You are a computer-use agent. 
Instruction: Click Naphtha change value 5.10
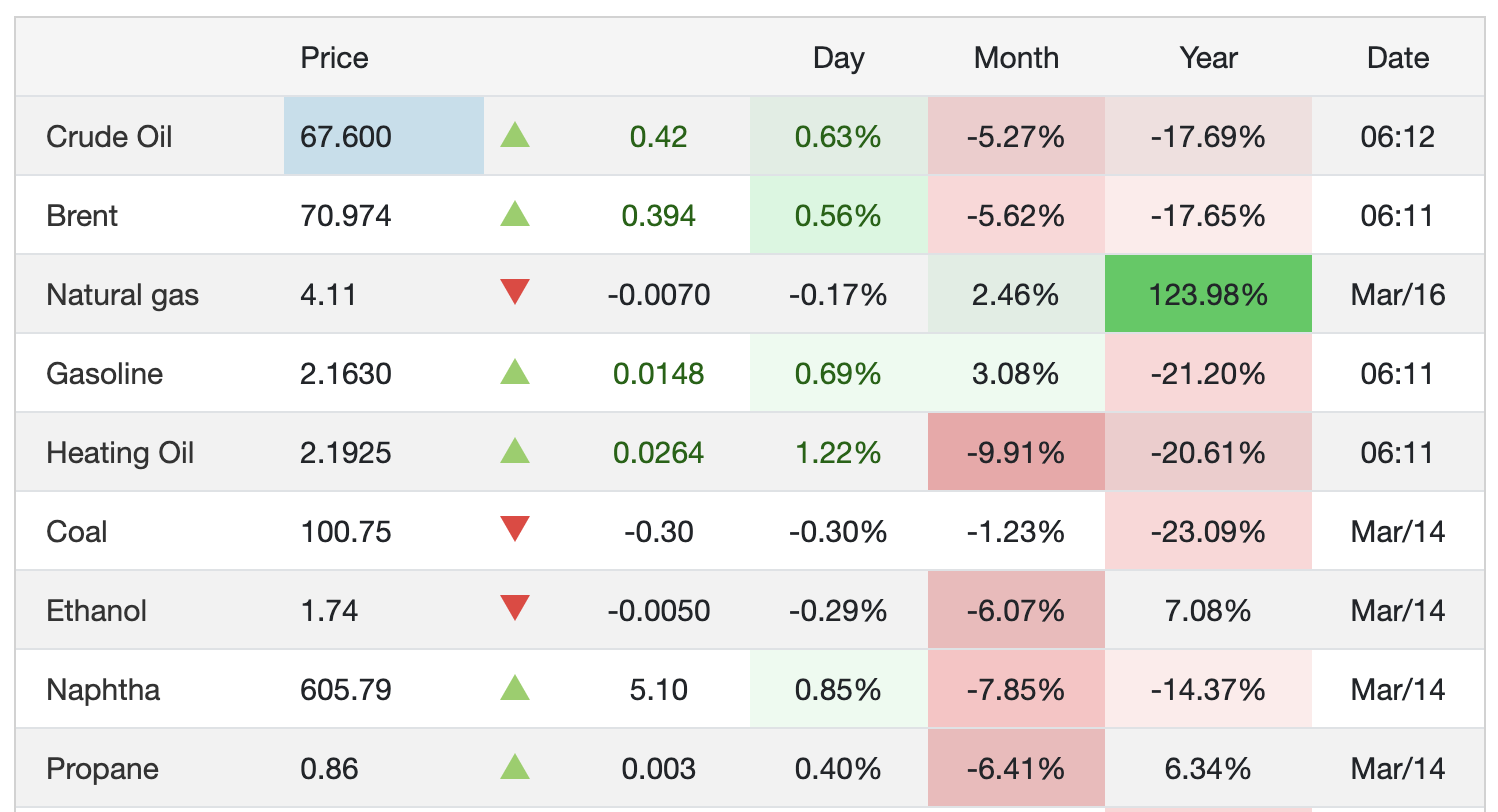pos(658,690)
